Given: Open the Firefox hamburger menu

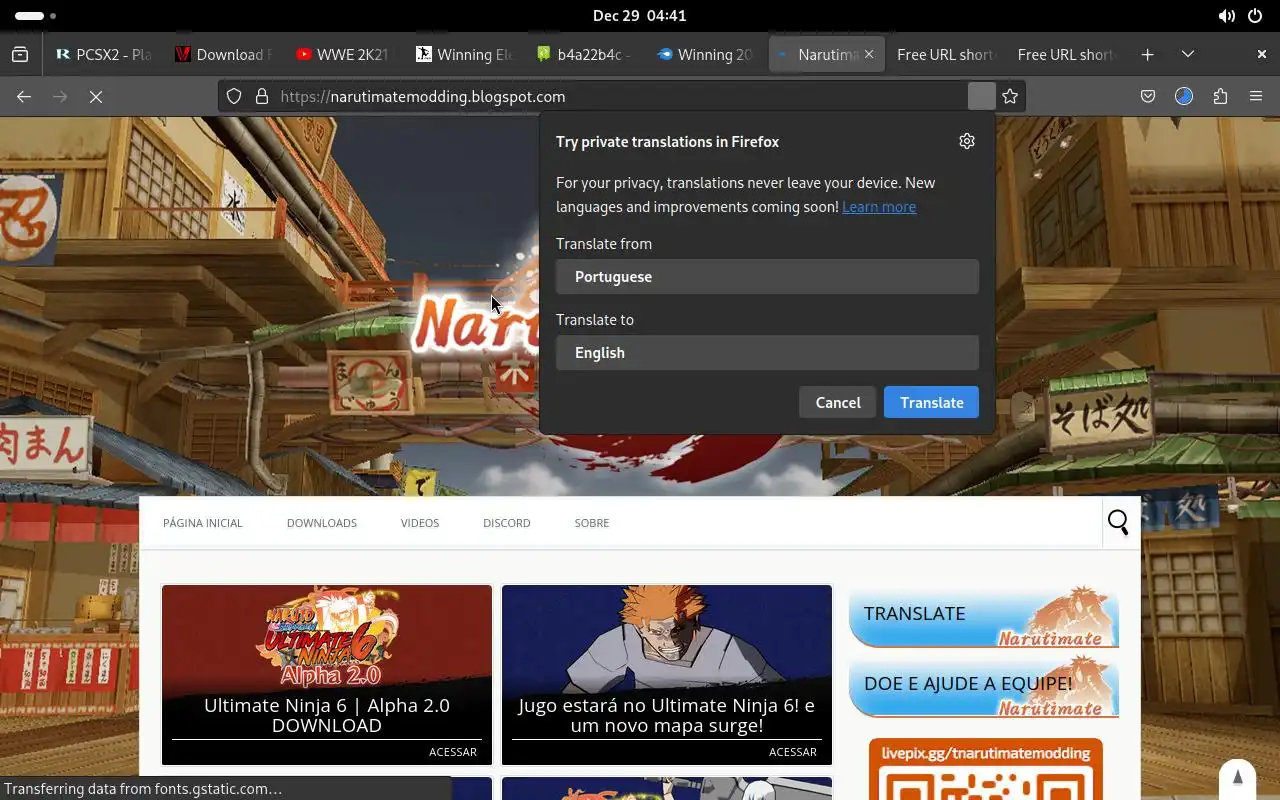Looking at the screenshot, I should point(1256,97).
